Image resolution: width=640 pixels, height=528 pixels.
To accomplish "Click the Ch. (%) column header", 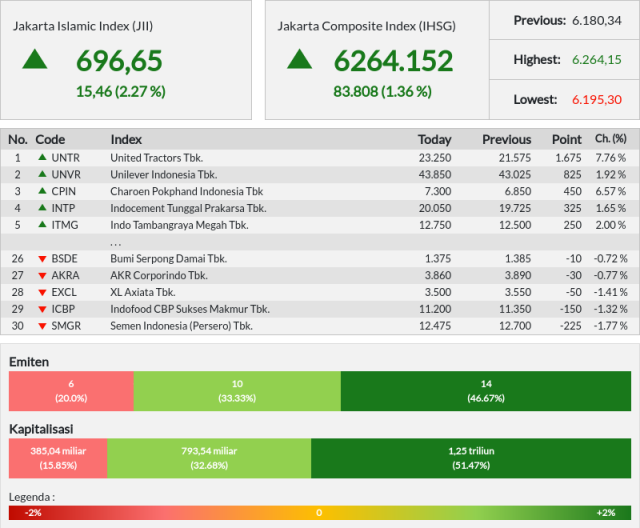I will click(x=611, y=139).
